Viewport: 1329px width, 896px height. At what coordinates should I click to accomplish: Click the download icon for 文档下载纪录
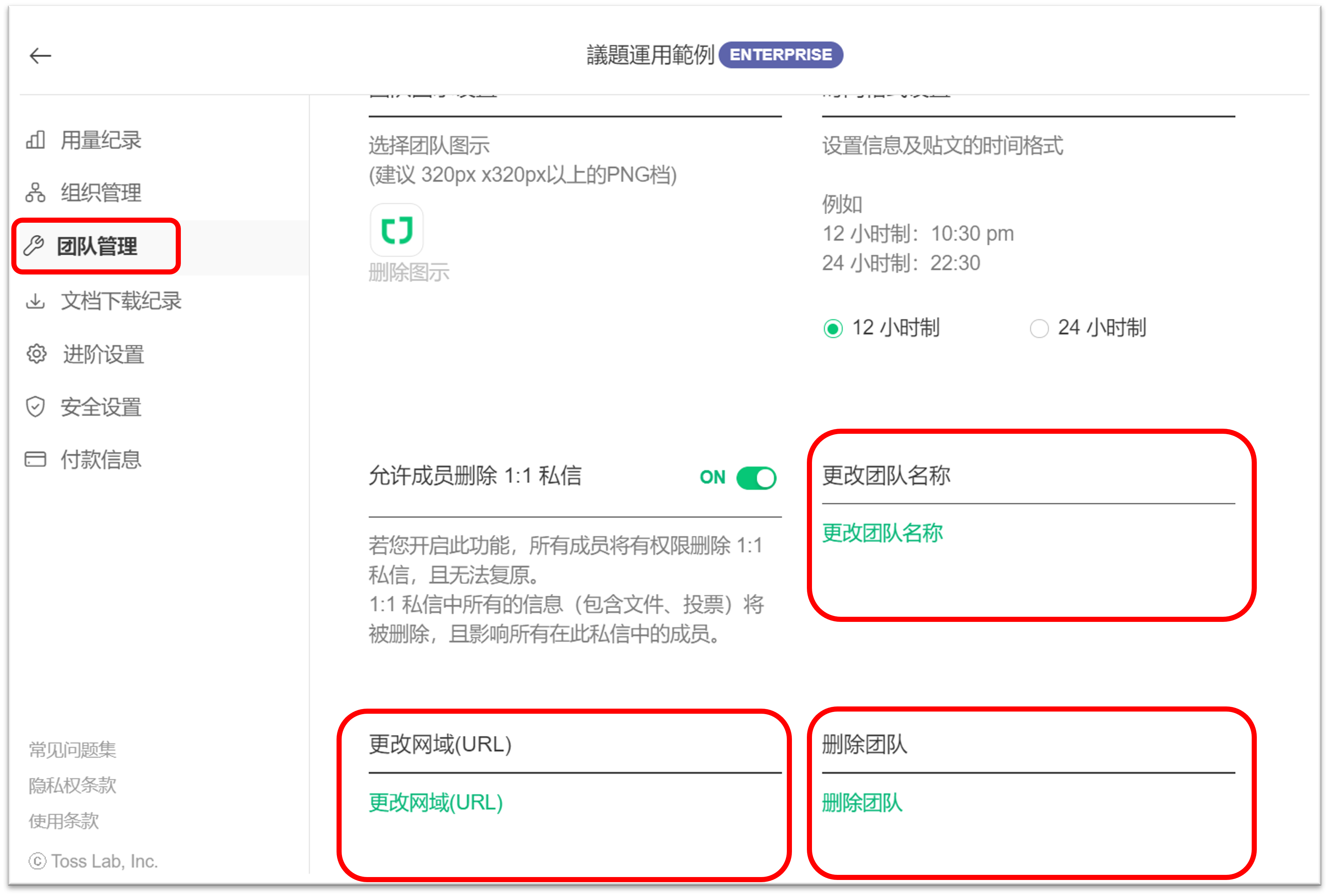click(x=35, y=301)
